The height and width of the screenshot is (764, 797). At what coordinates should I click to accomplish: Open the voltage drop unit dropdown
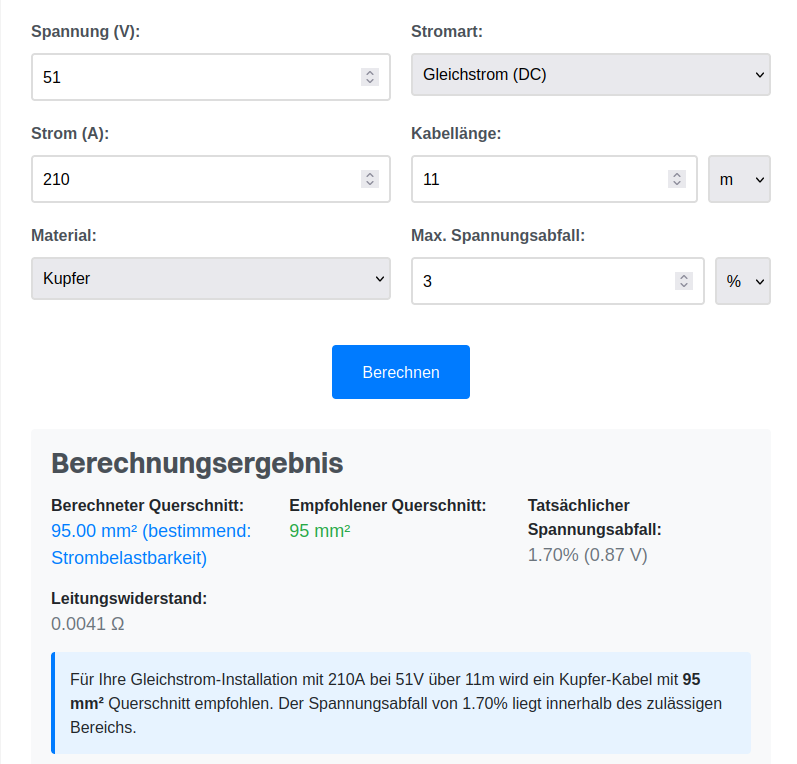click(743, 281)
